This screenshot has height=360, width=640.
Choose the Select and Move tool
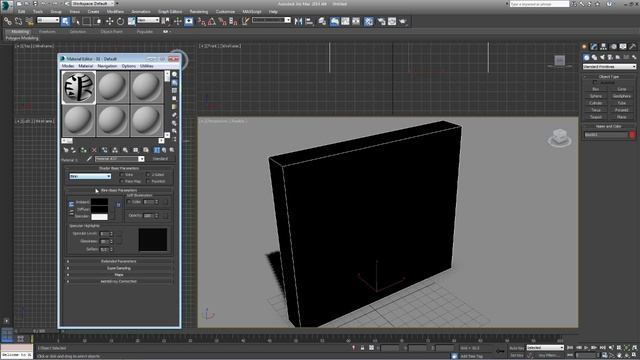pyautogui.click(x=109, y=21)
